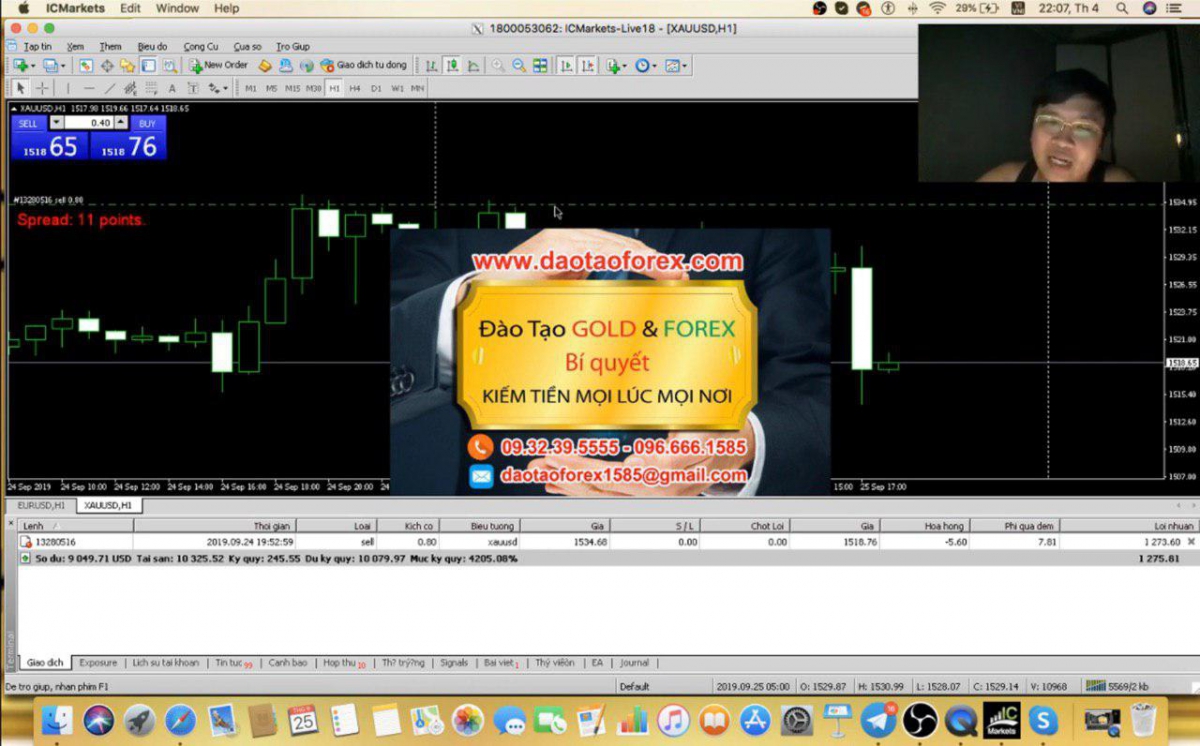
Task: Select the crosshair tool
Action: [42, 88]
